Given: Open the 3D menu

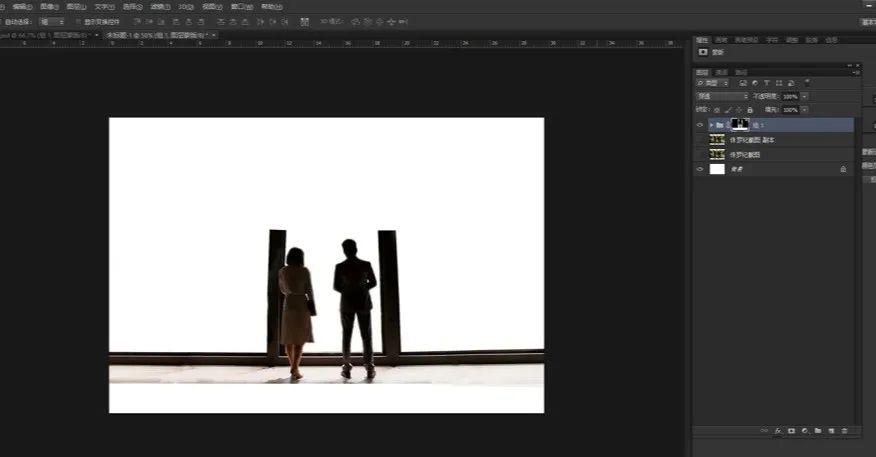Looking at the screenshot, I should pos(186,7).
